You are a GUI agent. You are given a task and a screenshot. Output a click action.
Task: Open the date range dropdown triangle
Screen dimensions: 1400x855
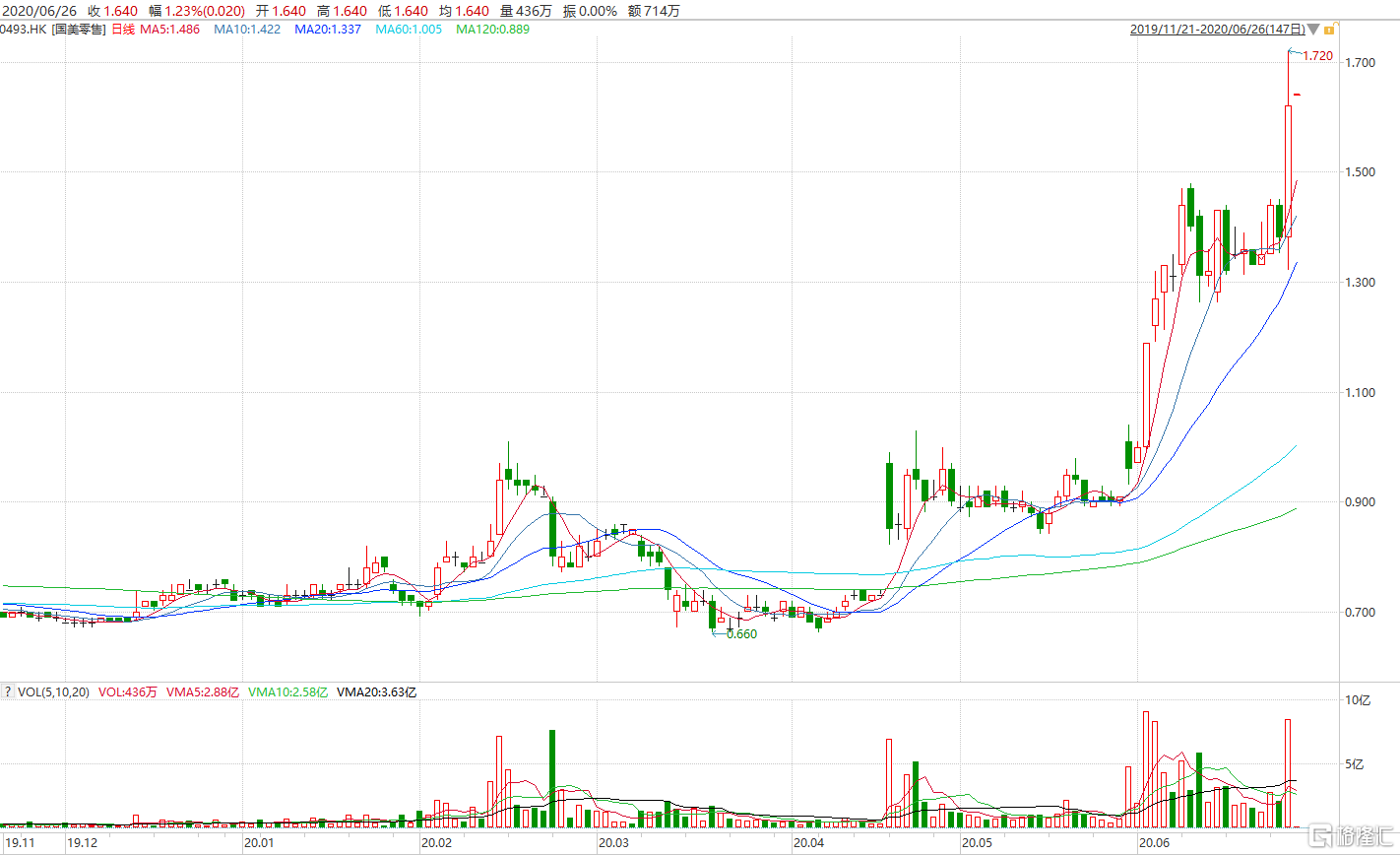1314,30
